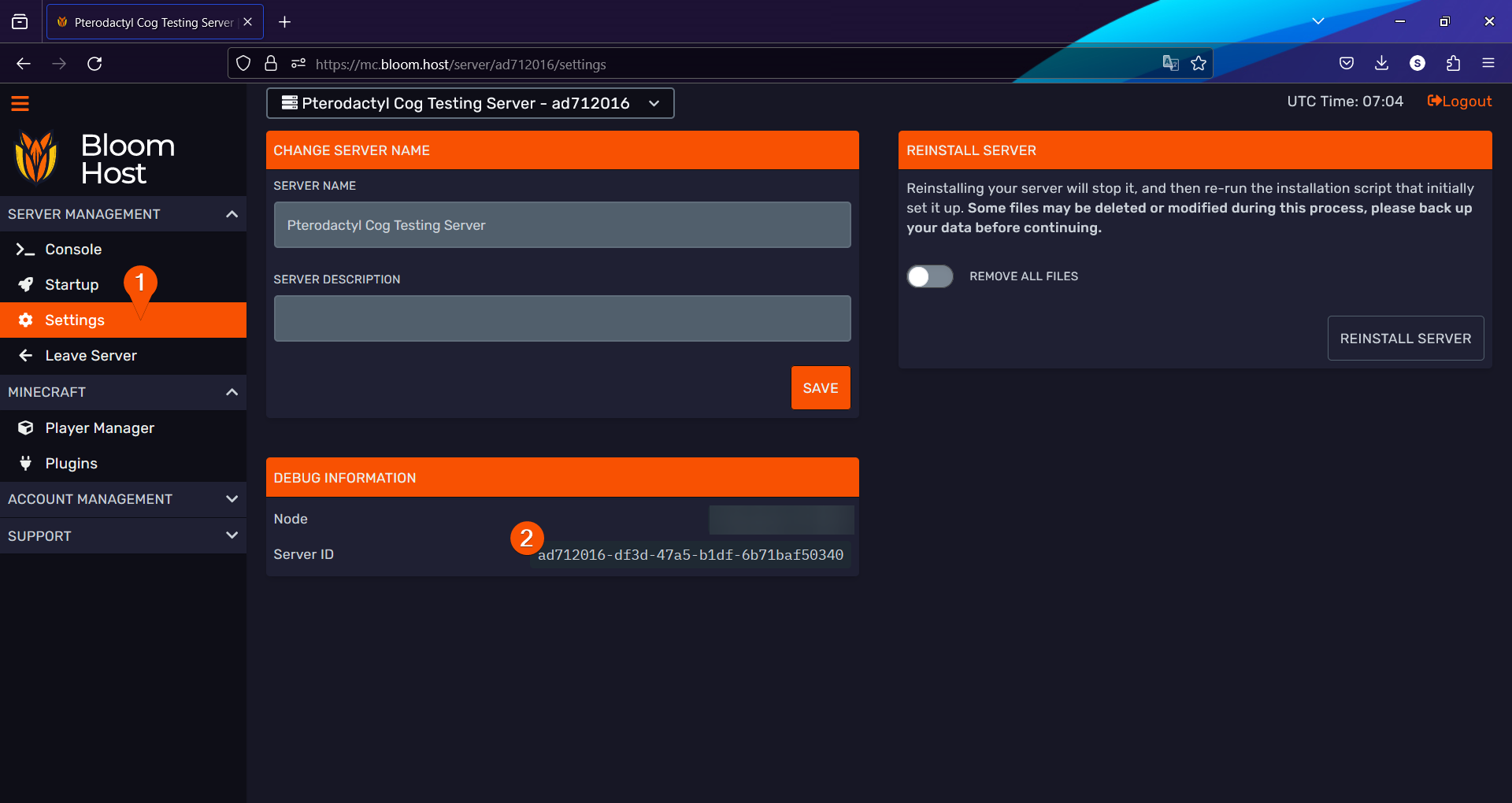Click the forward navigation arrow
Screen dimensions: 1512x803
[x=59, y=64]
